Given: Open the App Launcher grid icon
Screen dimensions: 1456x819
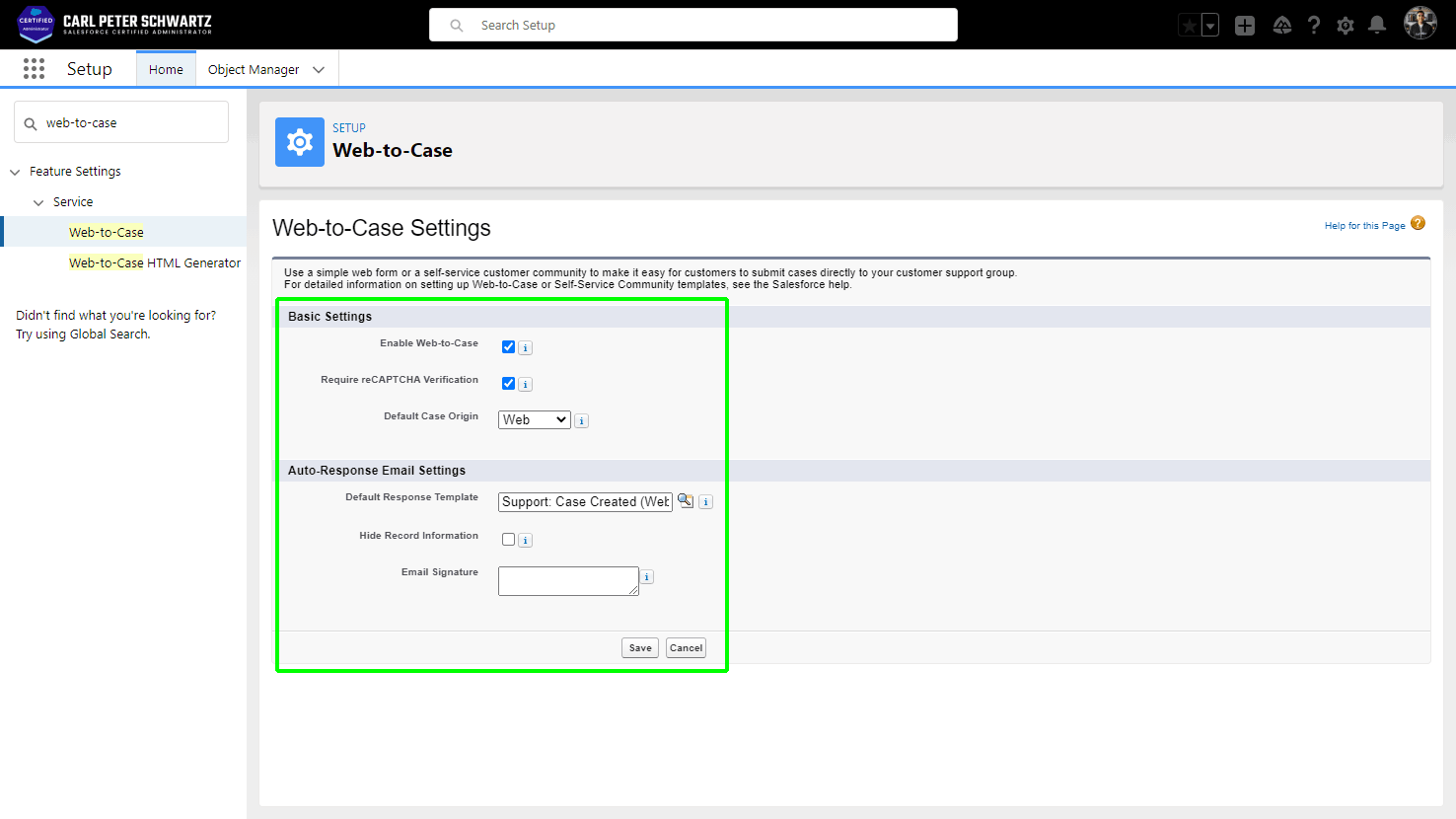Looking at the screenshot, I should (x=34, y=68).
